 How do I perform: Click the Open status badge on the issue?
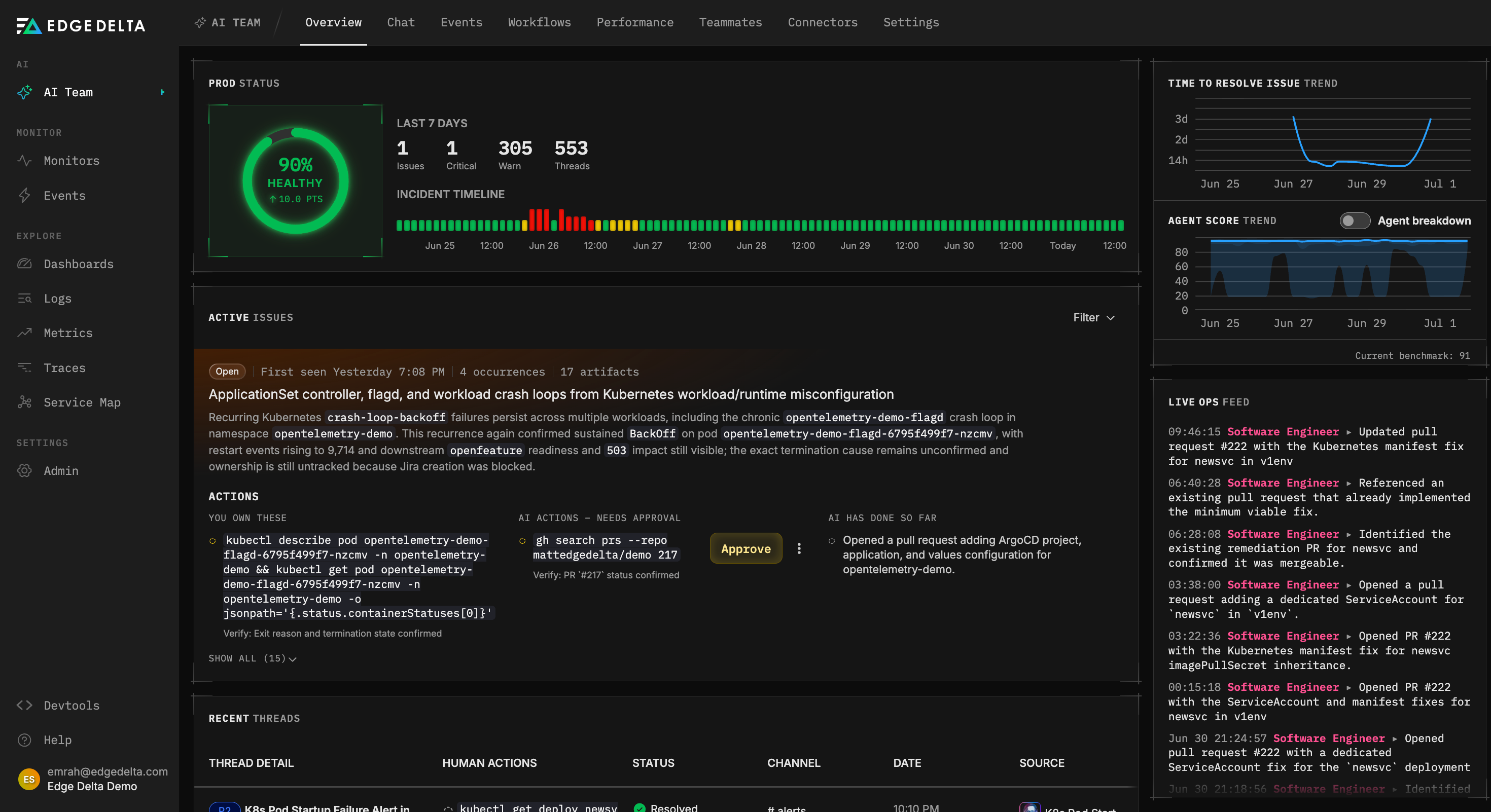pyautogui.click(x=227, y=372)
